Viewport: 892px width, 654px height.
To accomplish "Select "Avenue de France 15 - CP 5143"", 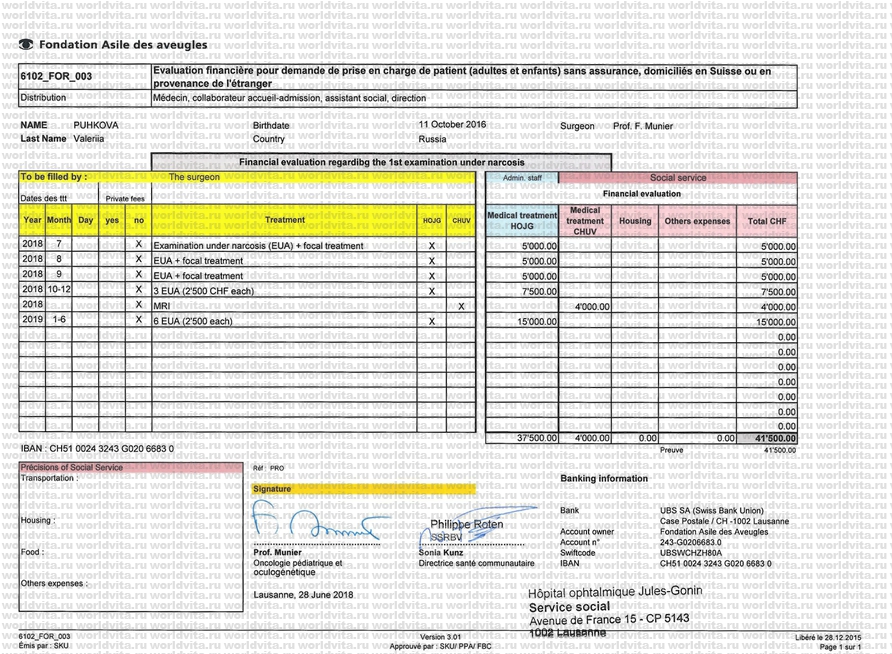I will 609,619.
